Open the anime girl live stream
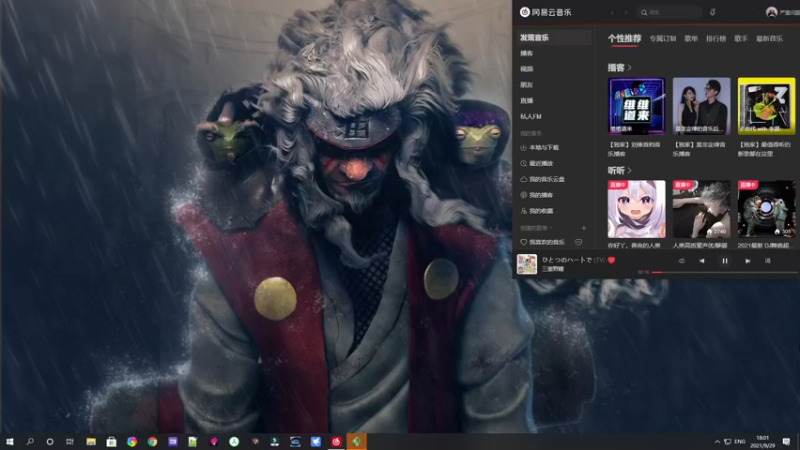This screenshot has height=450, width=800. point(637,209)
